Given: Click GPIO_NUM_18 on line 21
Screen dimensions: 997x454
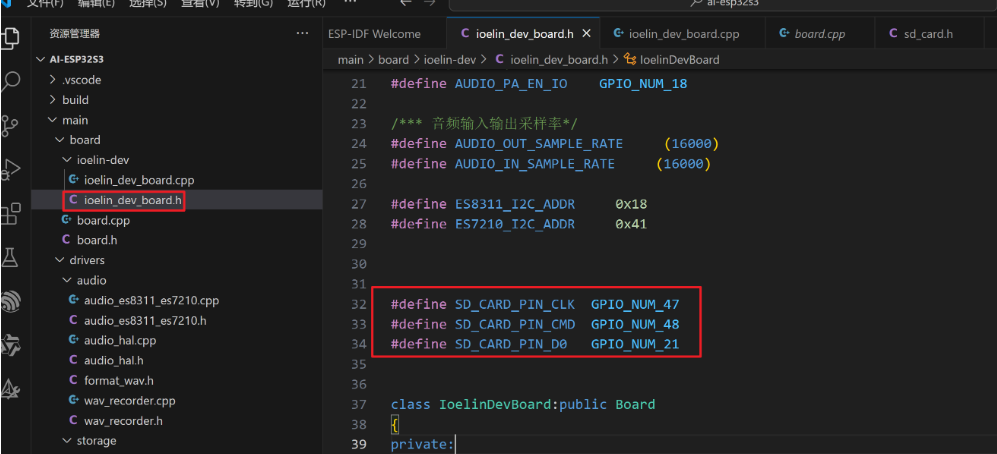Looking at the screenshot, I should click(x=643, y=83).
